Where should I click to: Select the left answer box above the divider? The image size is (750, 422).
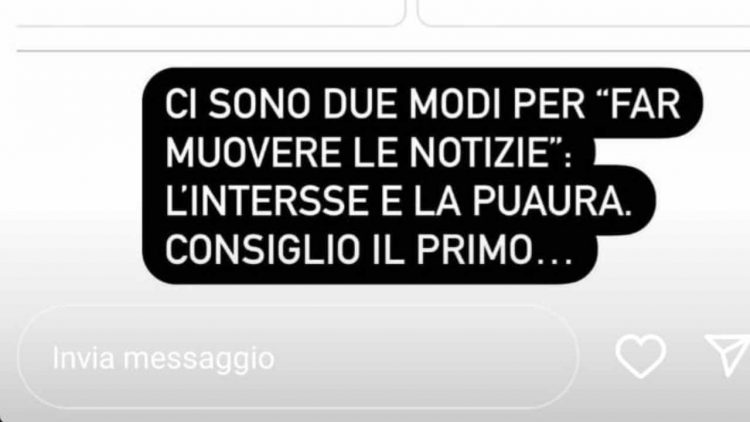click(210, 13)
